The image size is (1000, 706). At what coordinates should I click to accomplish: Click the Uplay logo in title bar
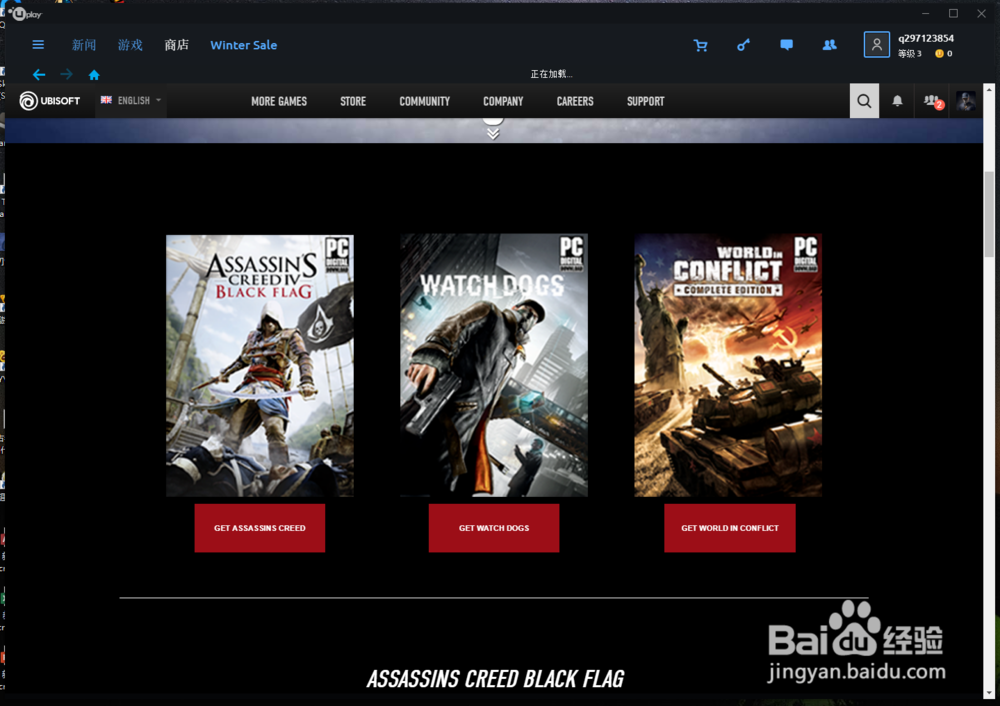26,13
